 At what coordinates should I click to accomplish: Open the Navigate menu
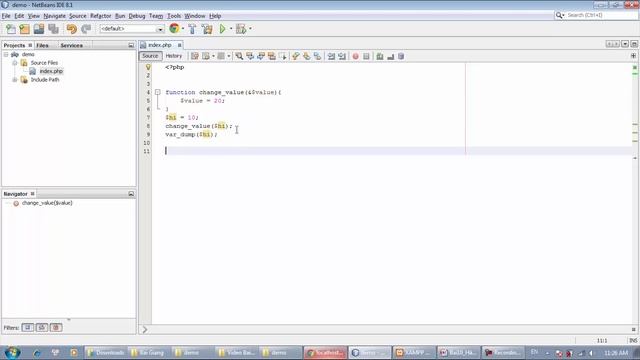click(x=55, y=16)
